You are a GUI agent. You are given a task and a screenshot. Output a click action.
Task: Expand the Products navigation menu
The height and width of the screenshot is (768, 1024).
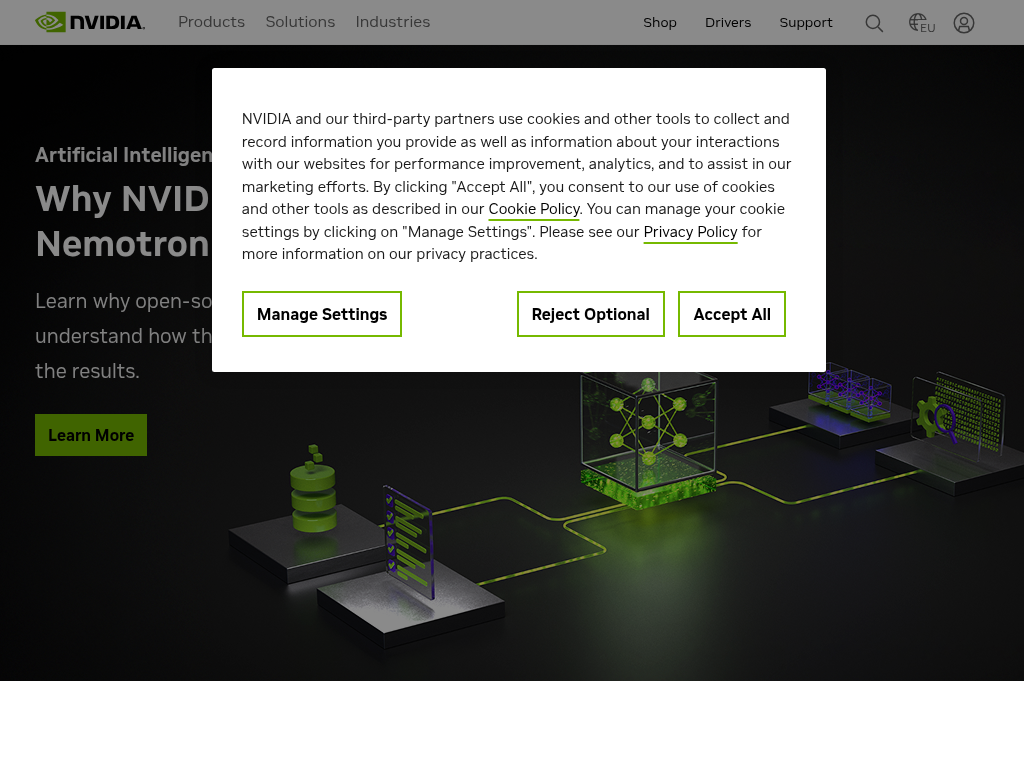point(211,22)
